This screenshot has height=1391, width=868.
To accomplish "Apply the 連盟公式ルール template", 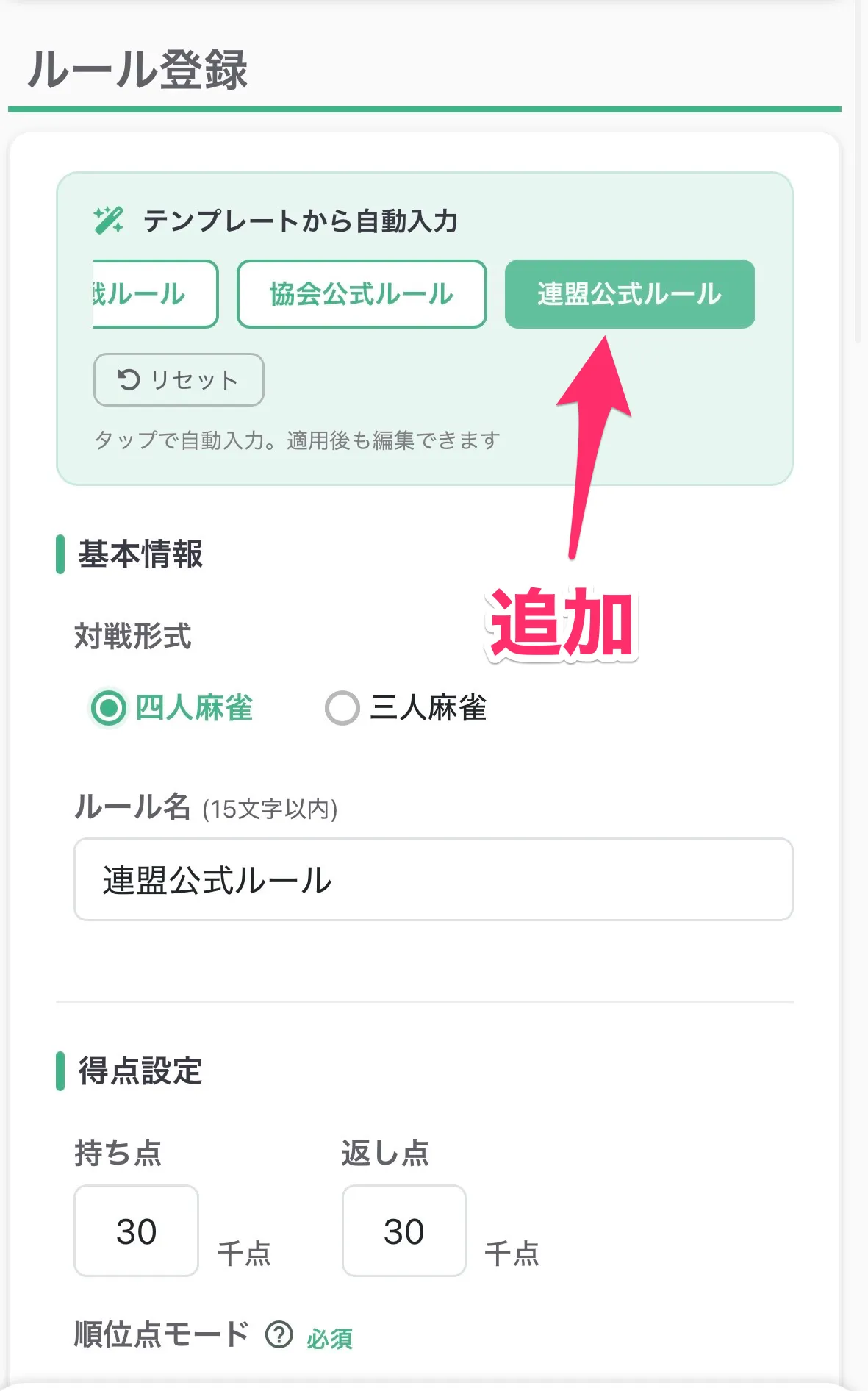I will tap(629, 293).
